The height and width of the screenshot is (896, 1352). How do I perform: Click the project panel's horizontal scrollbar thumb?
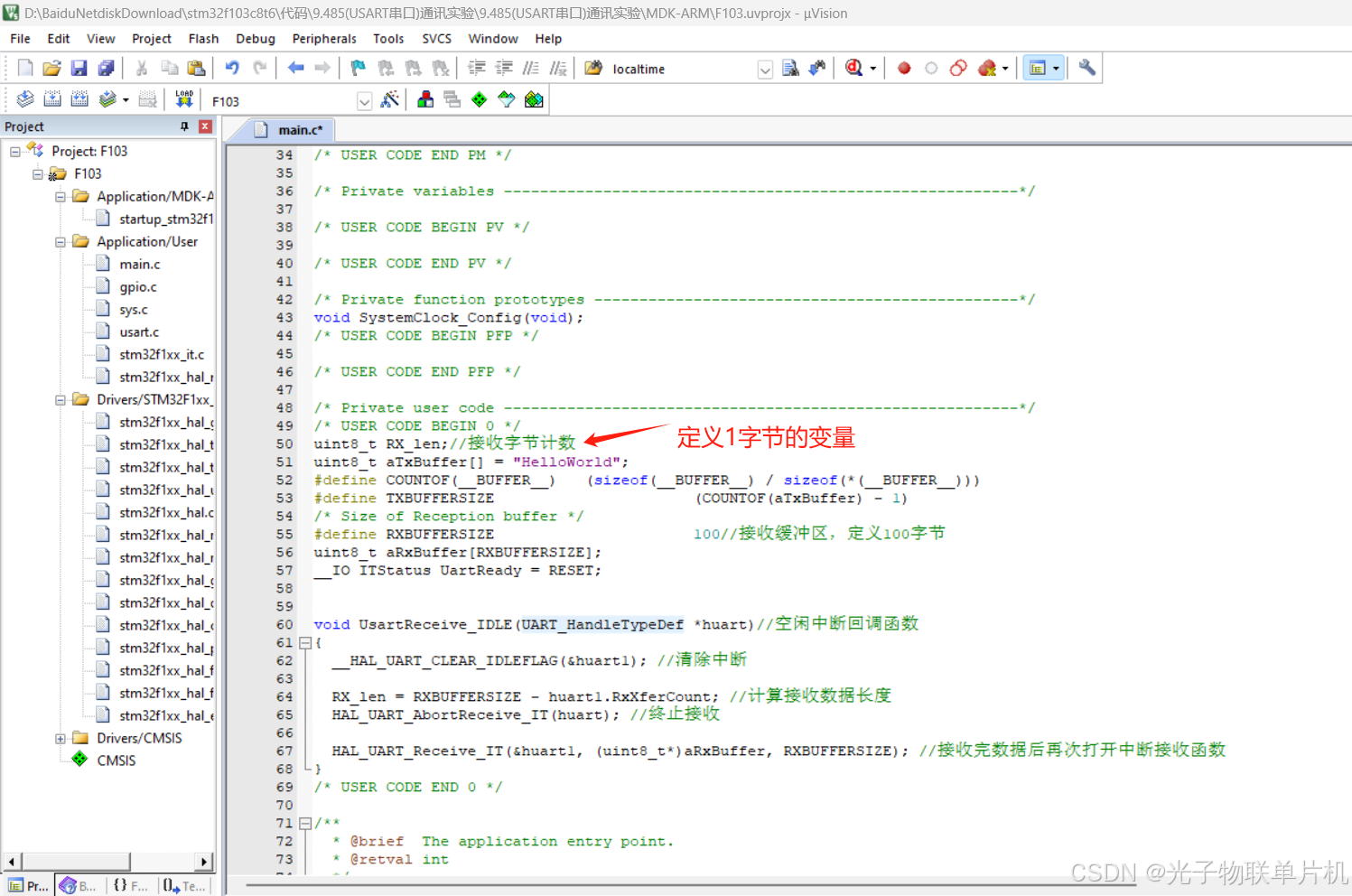79,862
